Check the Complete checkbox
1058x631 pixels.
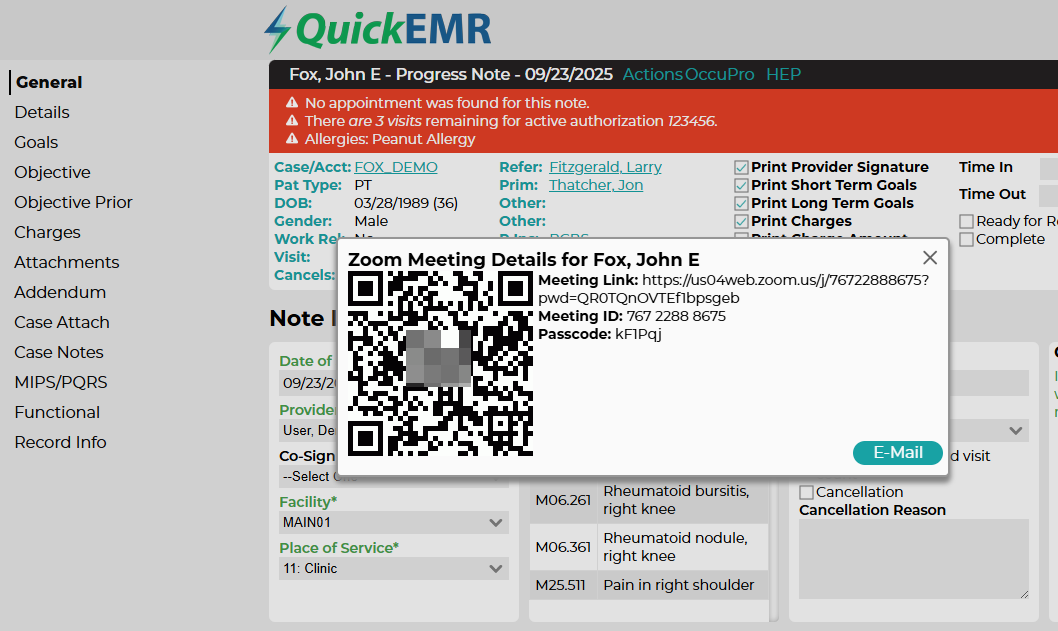click(x=966, y=240)
